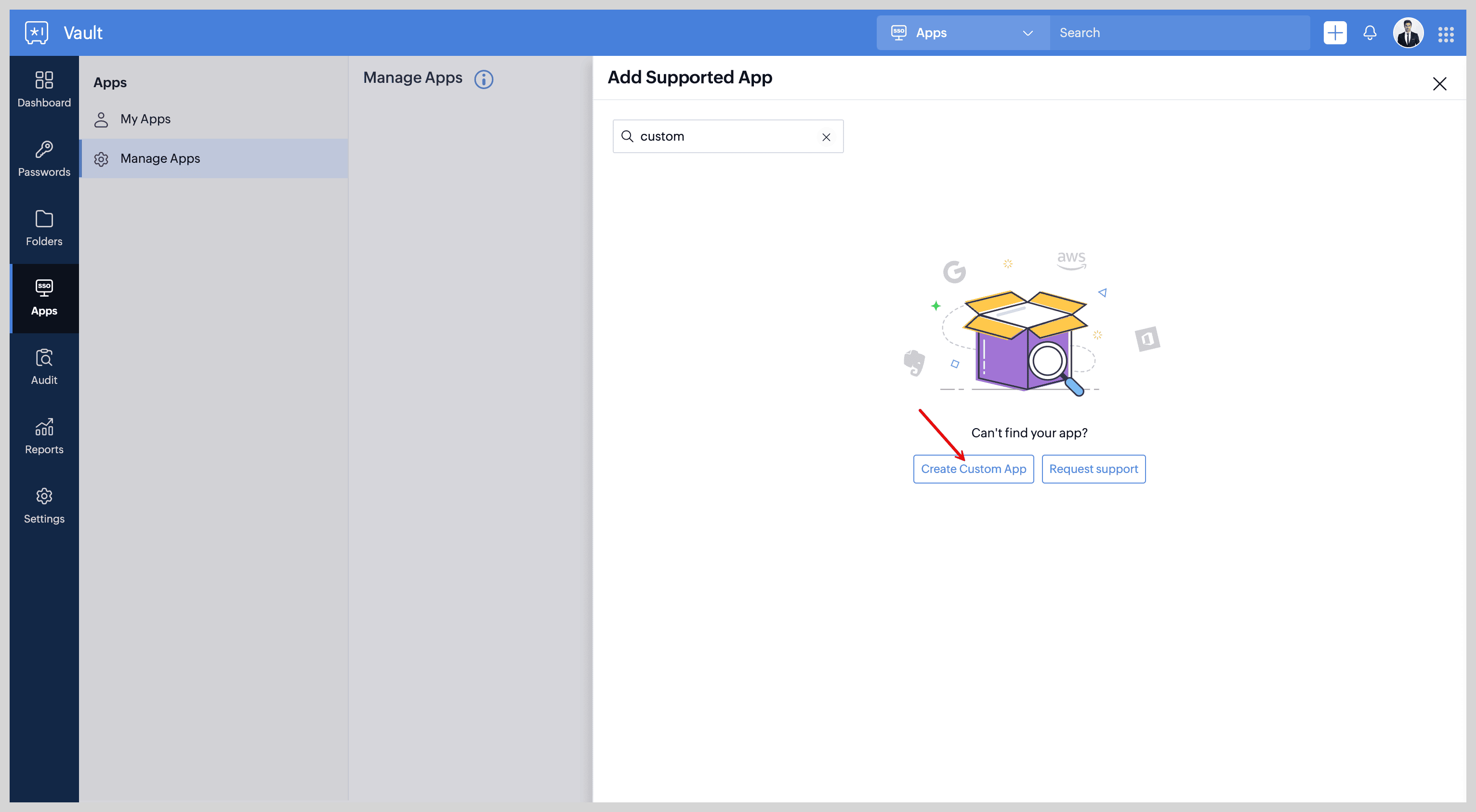
Task: Go to Passwords key icon
Action: point(44,159)
